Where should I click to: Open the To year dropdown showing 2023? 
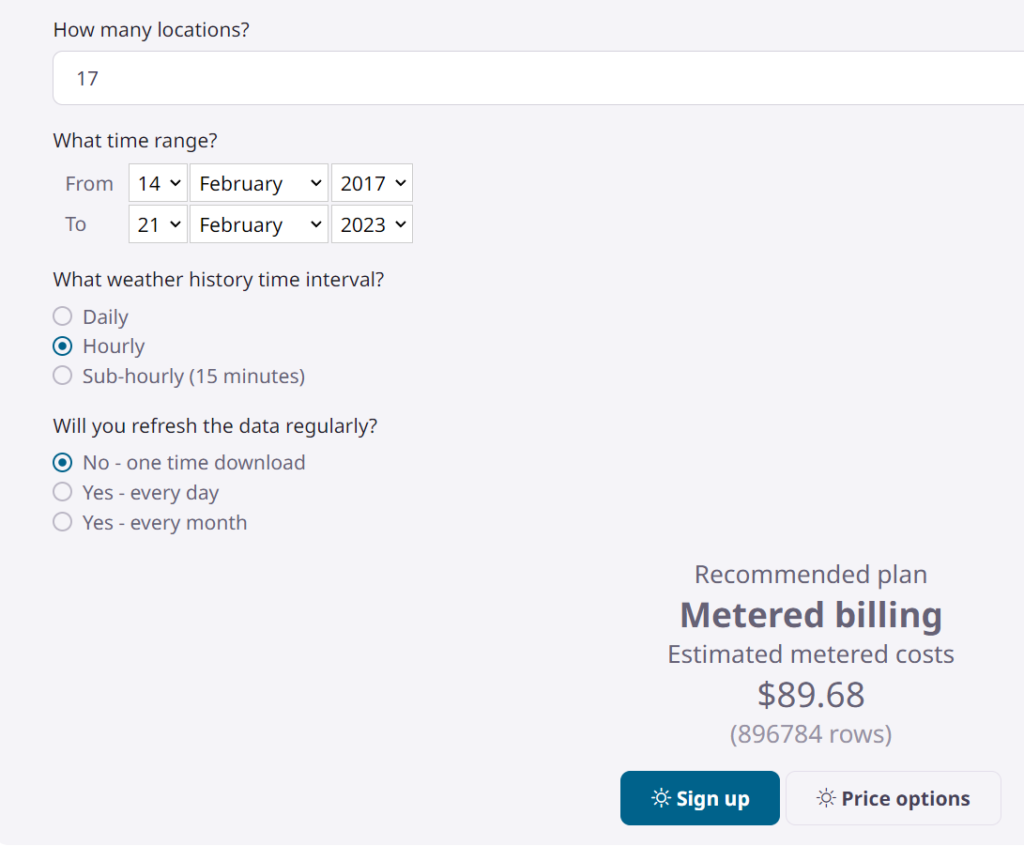point(371,224)
